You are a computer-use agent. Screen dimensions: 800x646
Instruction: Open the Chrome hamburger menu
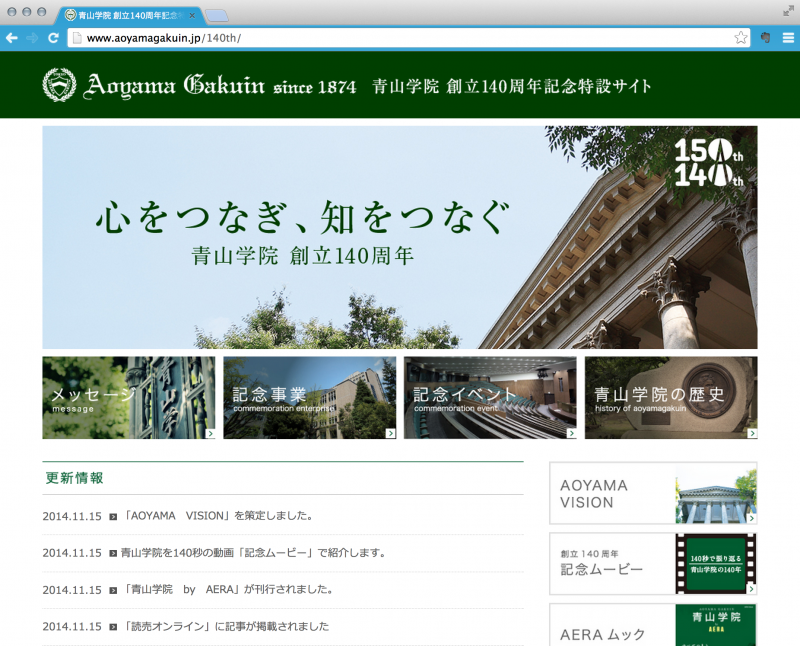point(788,38)
